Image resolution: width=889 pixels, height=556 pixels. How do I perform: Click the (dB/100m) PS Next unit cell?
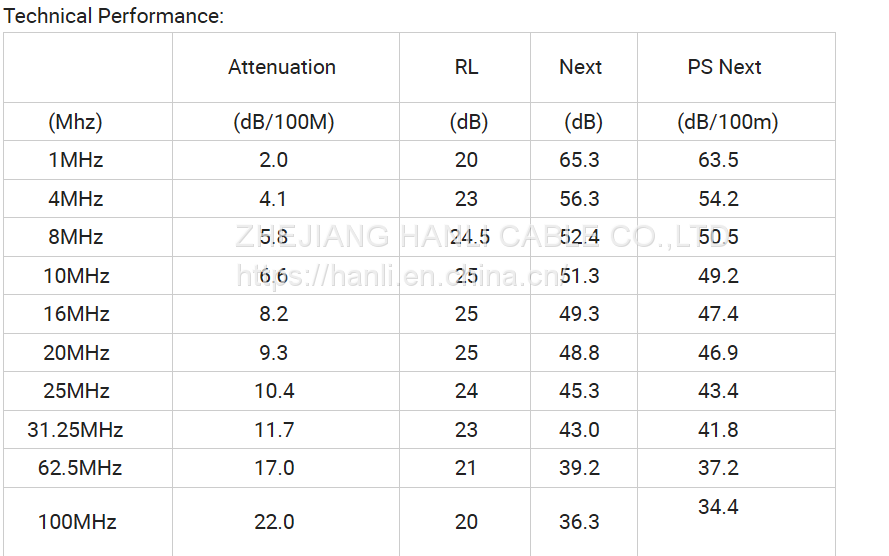coord(727,122)
